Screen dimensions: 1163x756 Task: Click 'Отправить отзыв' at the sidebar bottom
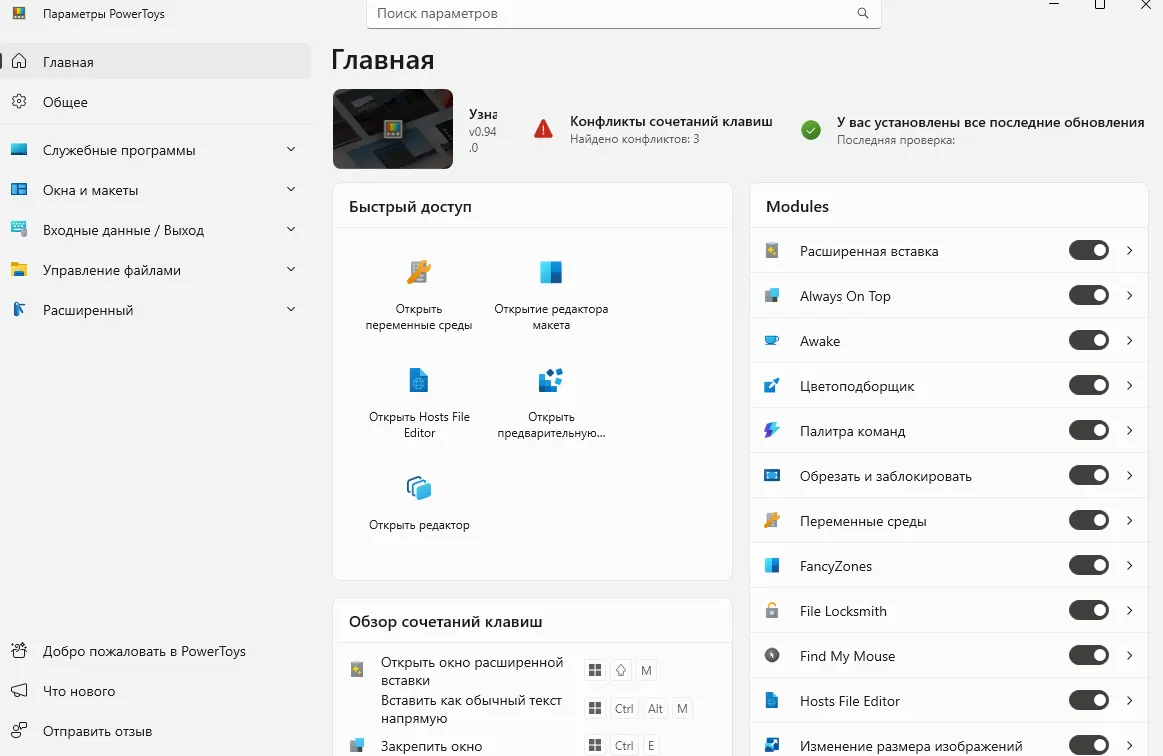(x=97, y=731)
